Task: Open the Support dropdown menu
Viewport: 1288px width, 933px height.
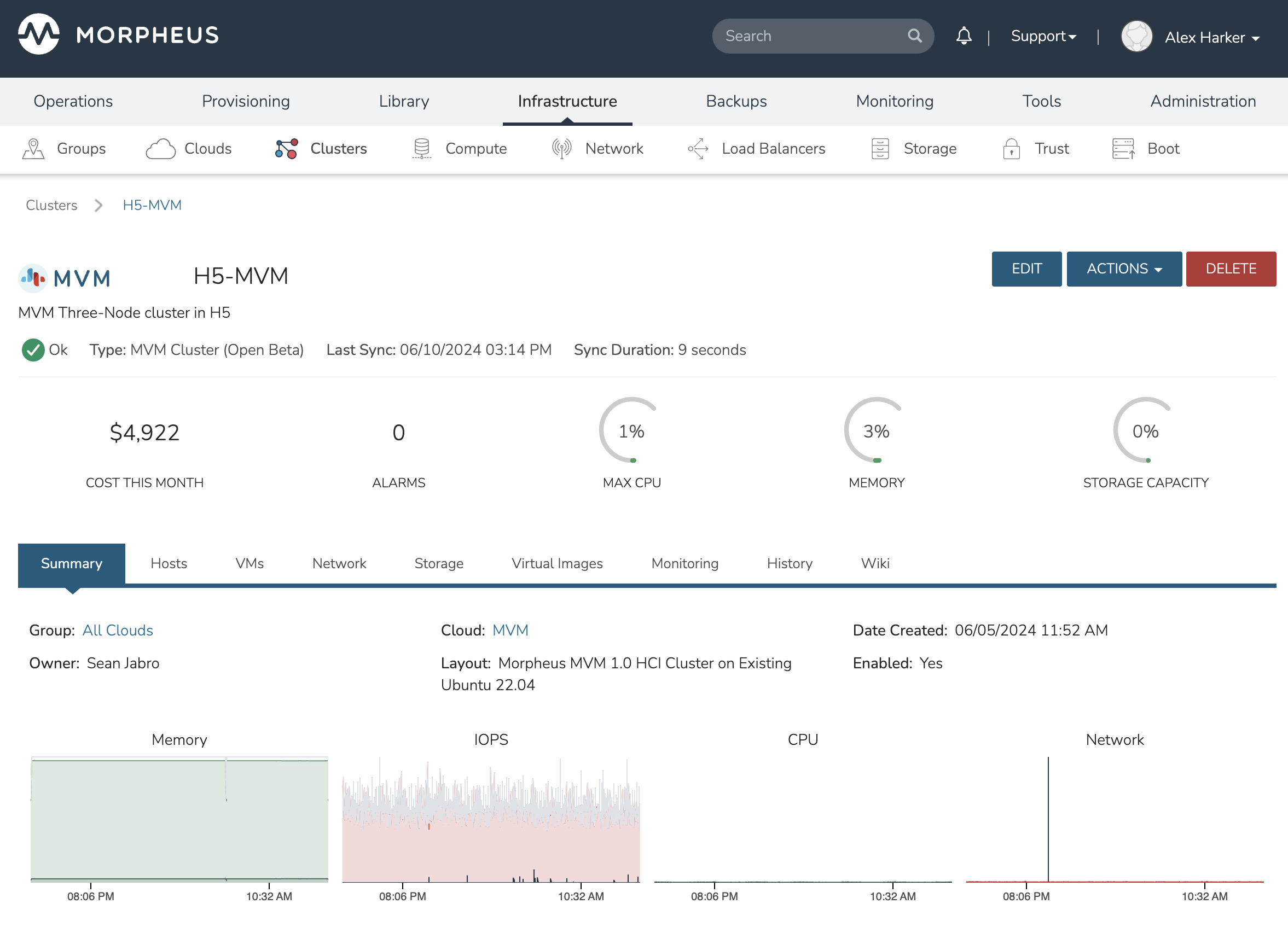Action: [x=1043, y=36]
